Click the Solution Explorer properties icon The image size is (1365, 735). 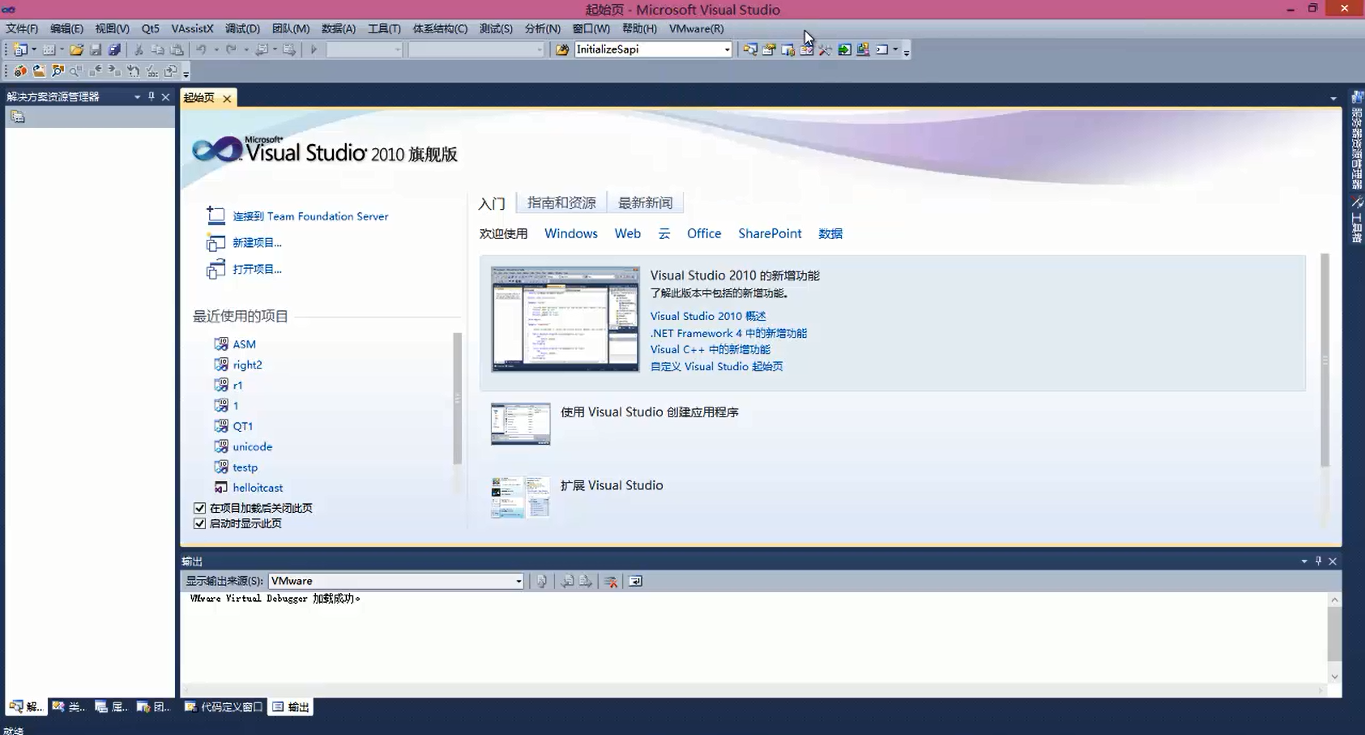point(17,117)
